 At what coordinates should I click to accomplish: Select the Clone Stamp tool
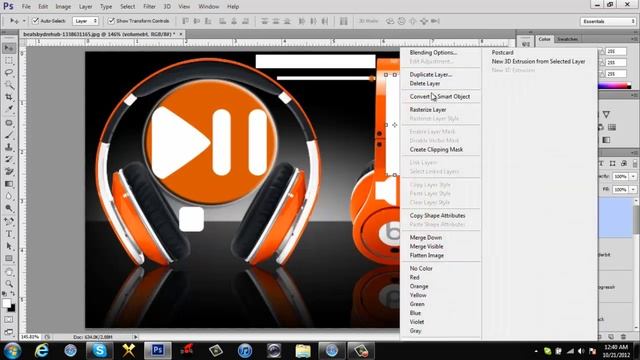point(9,147)
